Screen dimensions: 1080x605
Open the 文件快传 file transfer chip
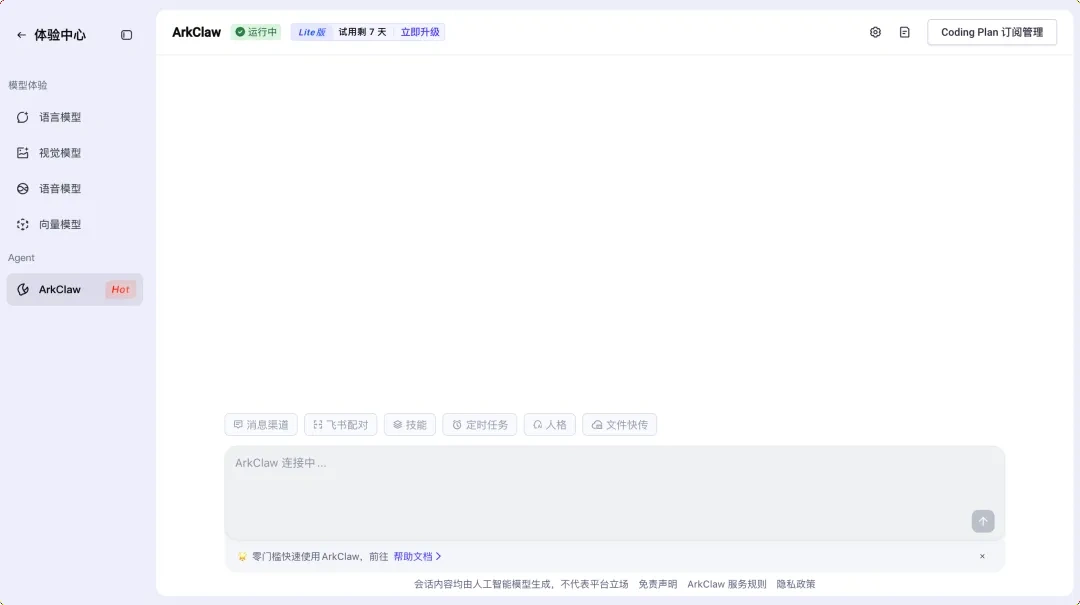pos(619,424)
